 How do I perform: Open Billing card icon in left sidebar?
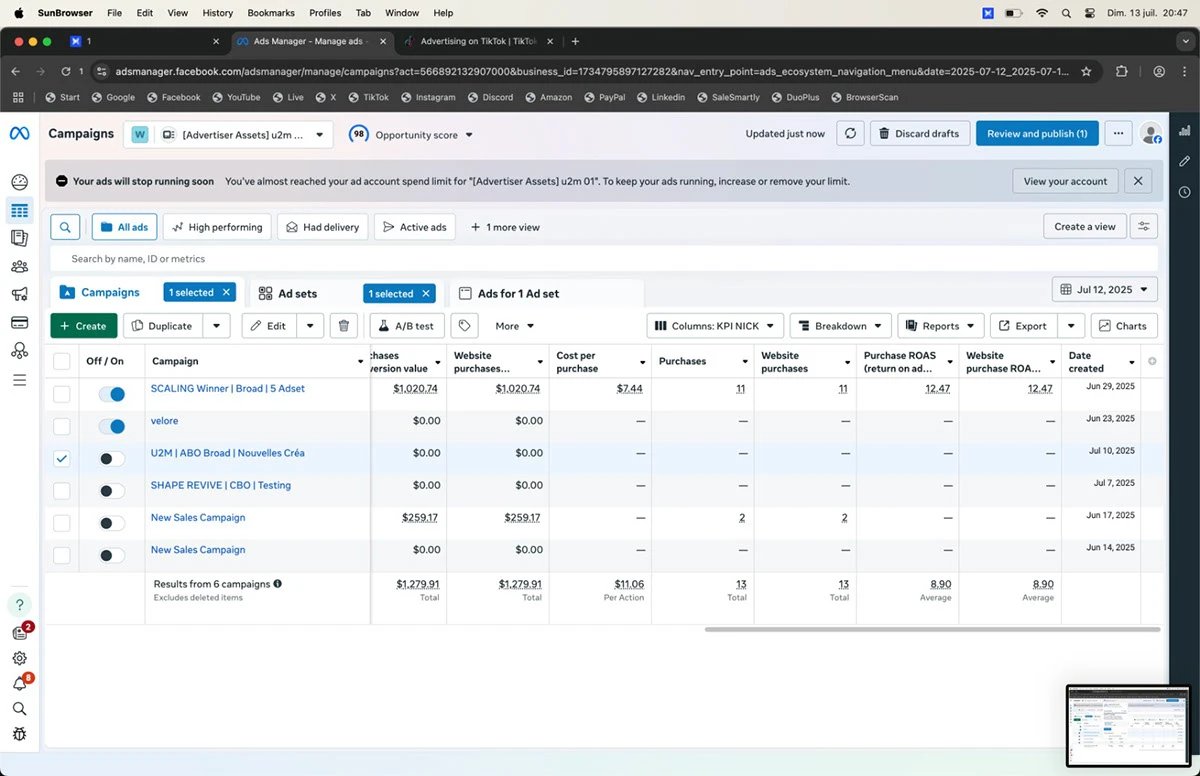[x=19, y=322]
